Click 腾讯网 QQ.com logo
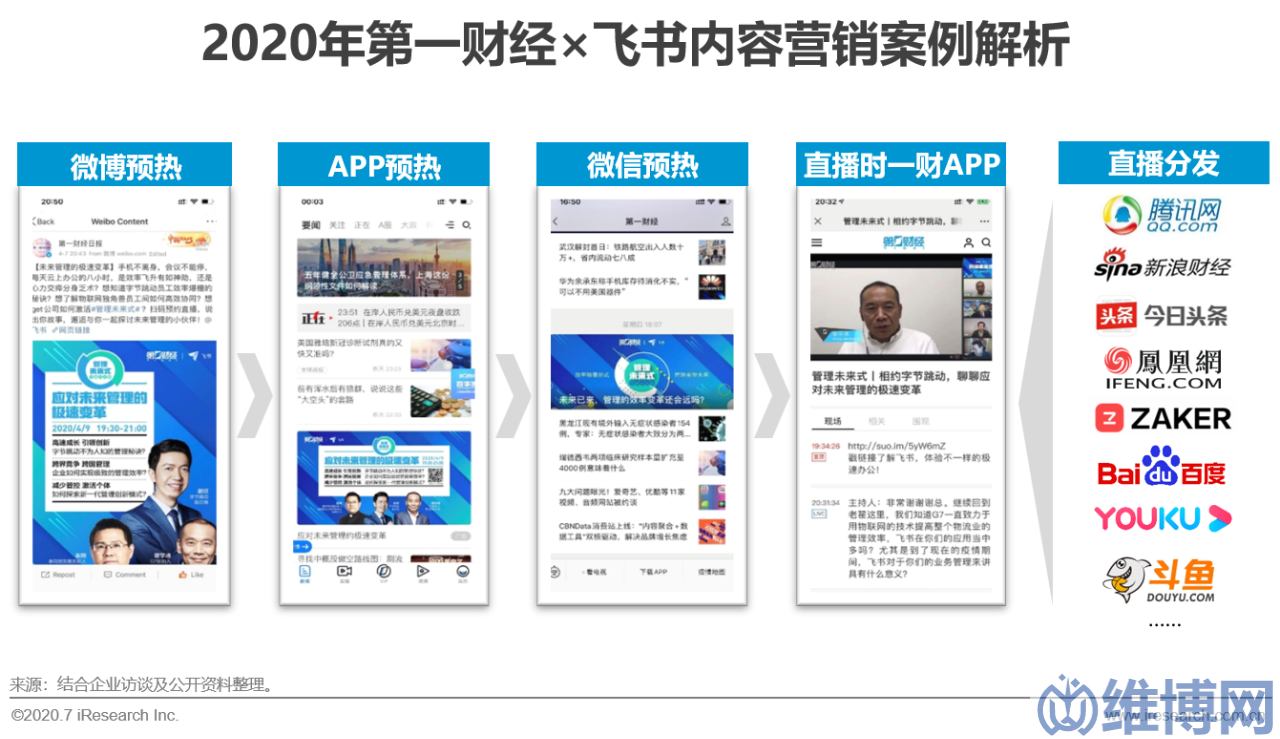The image size is (1280, 739). (1162, 214)
